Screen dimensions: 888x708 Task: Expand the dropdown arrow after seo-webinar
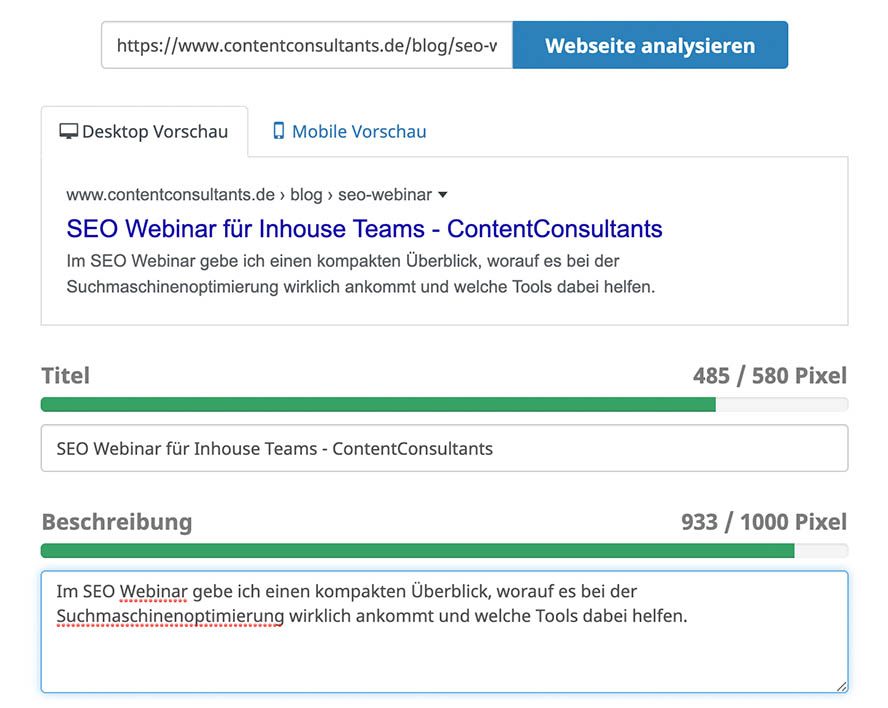[x=443, y=195]
